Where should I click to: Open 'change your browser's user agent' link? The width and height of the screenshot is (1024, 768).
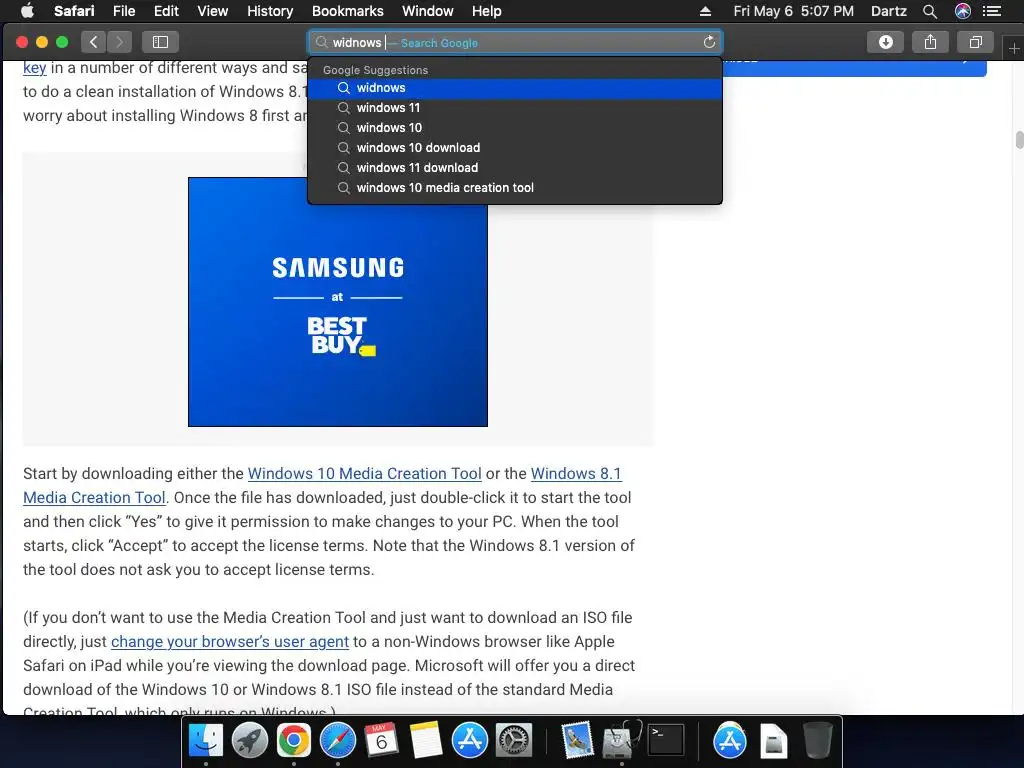pyautogui.click(x=230, y=641)
